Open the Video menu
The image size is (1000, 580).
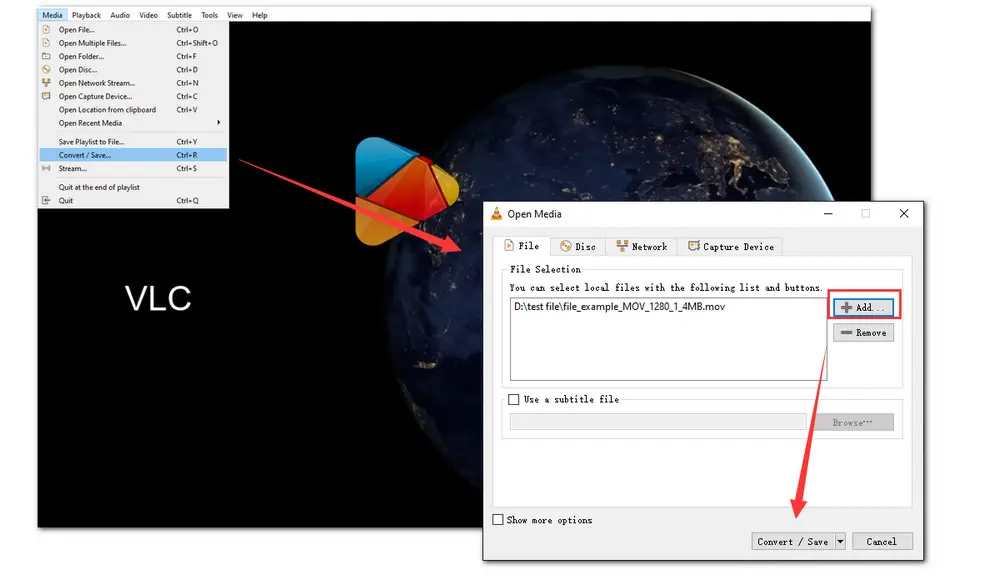click(x=149, y=15)
